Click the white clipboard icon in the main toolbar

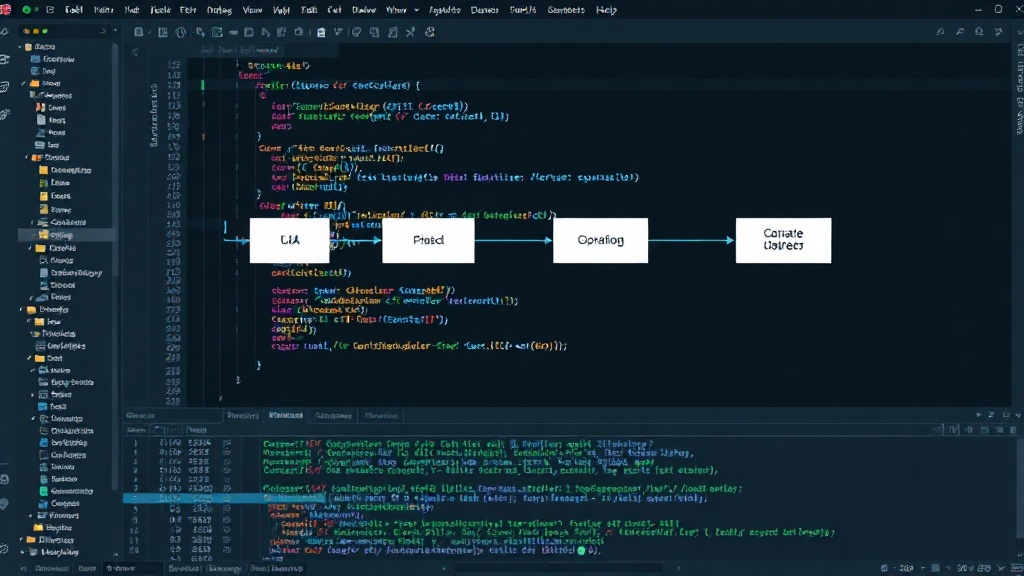click(321, 32)
